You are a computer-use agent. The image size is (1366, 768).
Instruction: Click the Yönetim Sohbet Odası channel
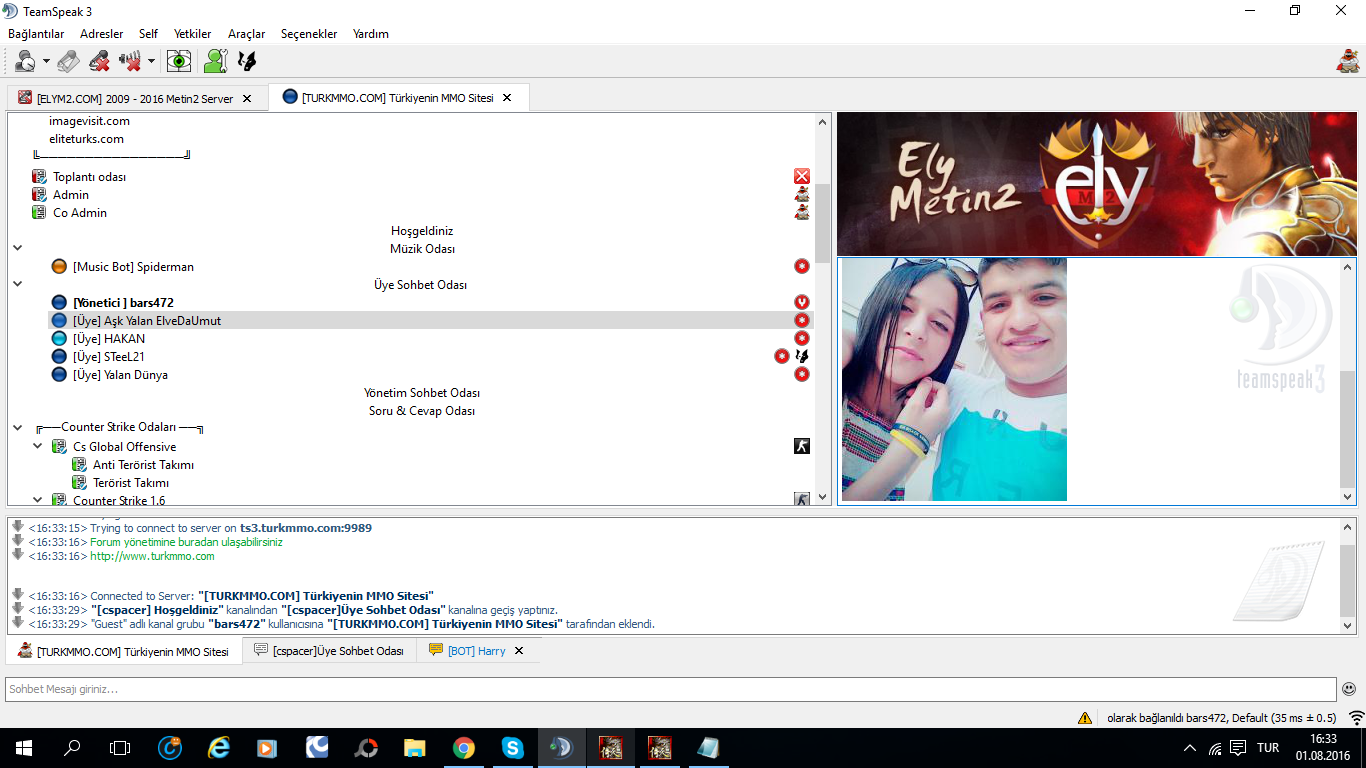click(x=422, y=393)
